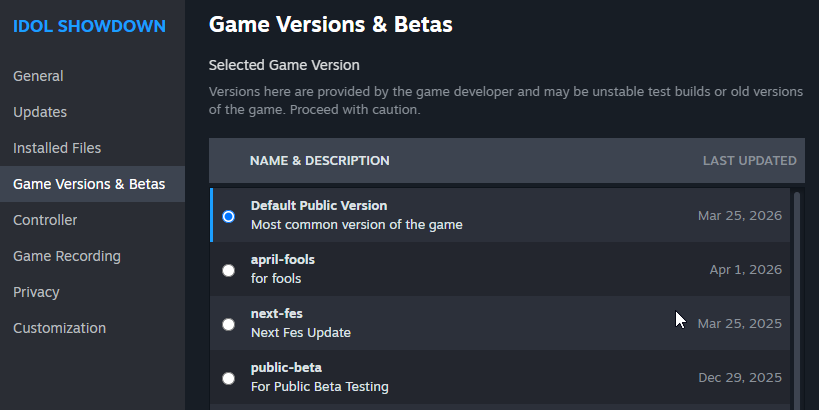Select Game Versions & Betas sidebar item

point(89,184)
